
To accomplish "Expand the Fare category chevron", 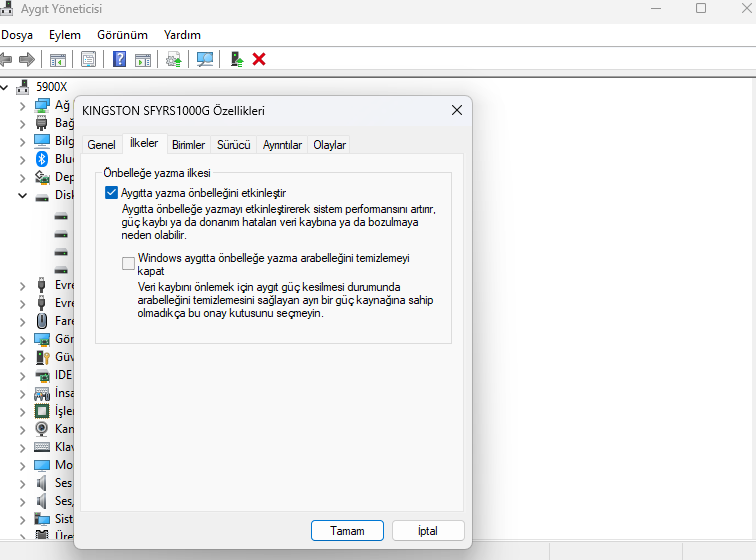I will tap(22, 322).
